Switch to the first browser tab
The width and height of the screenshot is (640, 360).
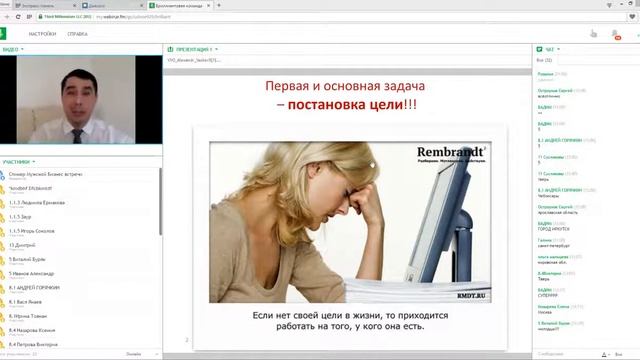(x=45, y=6)
